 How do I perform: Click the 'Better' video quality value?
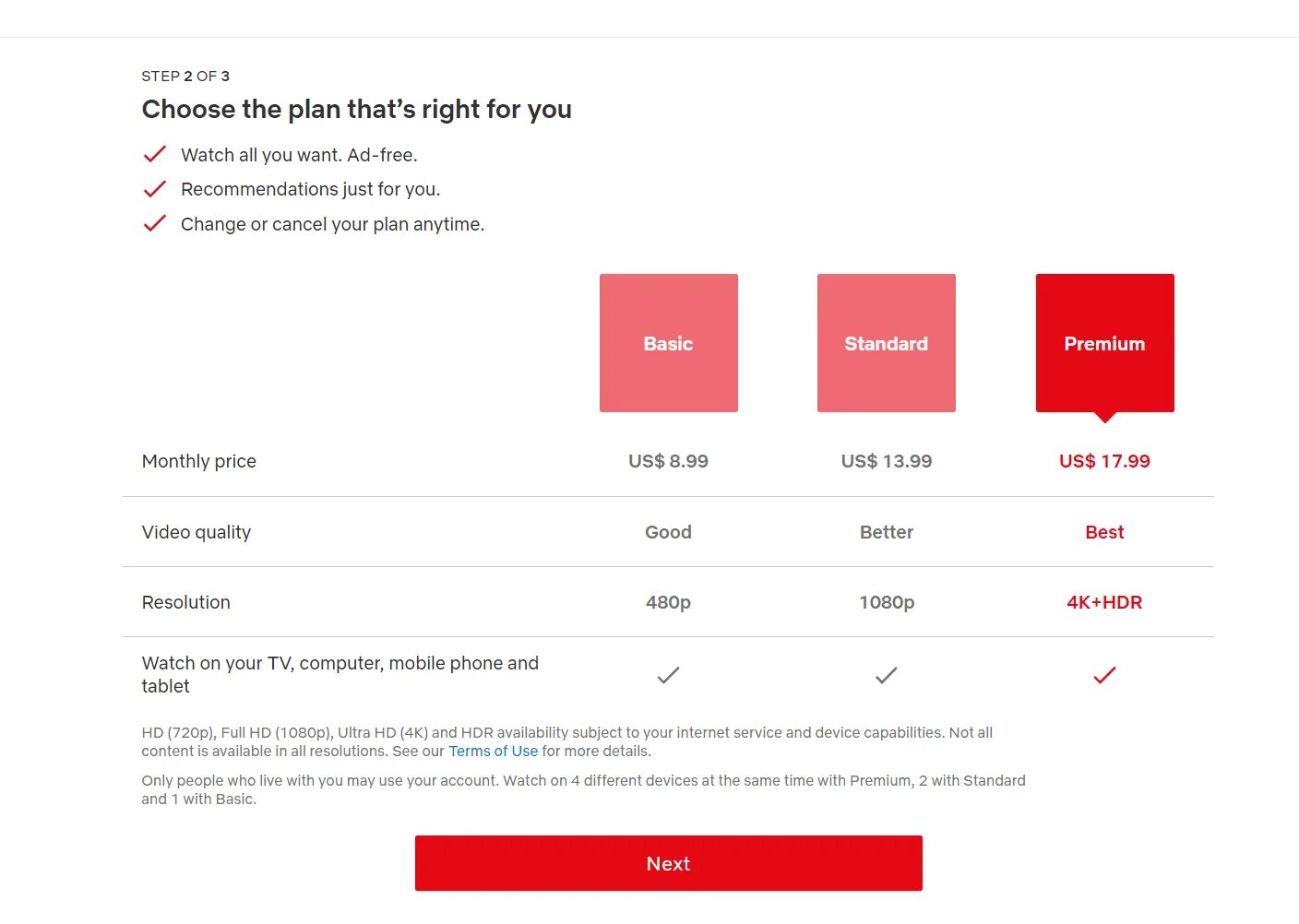[x=886, y=532]
